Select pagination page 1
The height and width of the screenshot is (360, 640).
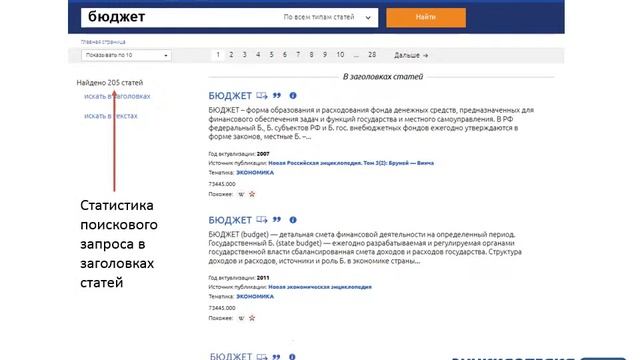point(218,55)
